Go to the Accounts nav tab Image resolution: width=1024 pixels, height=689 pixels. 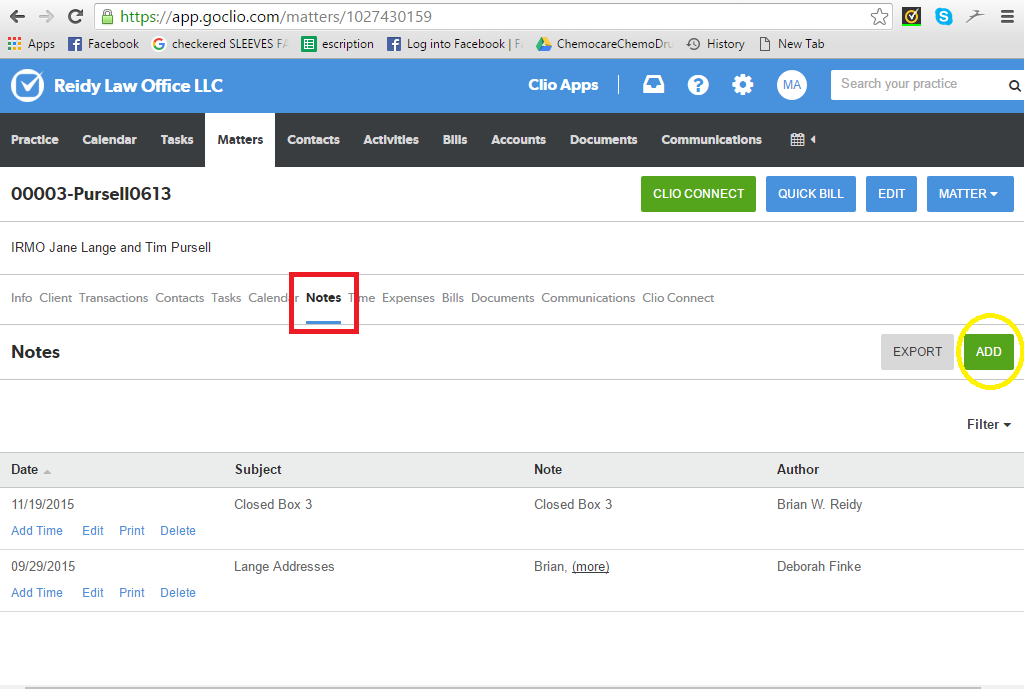coord(518,140)
